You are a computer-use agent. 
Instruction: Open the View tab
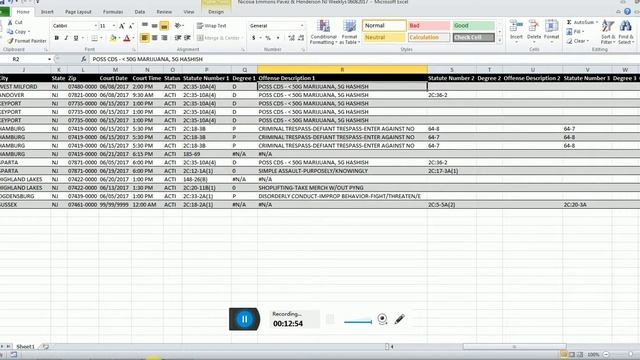point(189,12)
